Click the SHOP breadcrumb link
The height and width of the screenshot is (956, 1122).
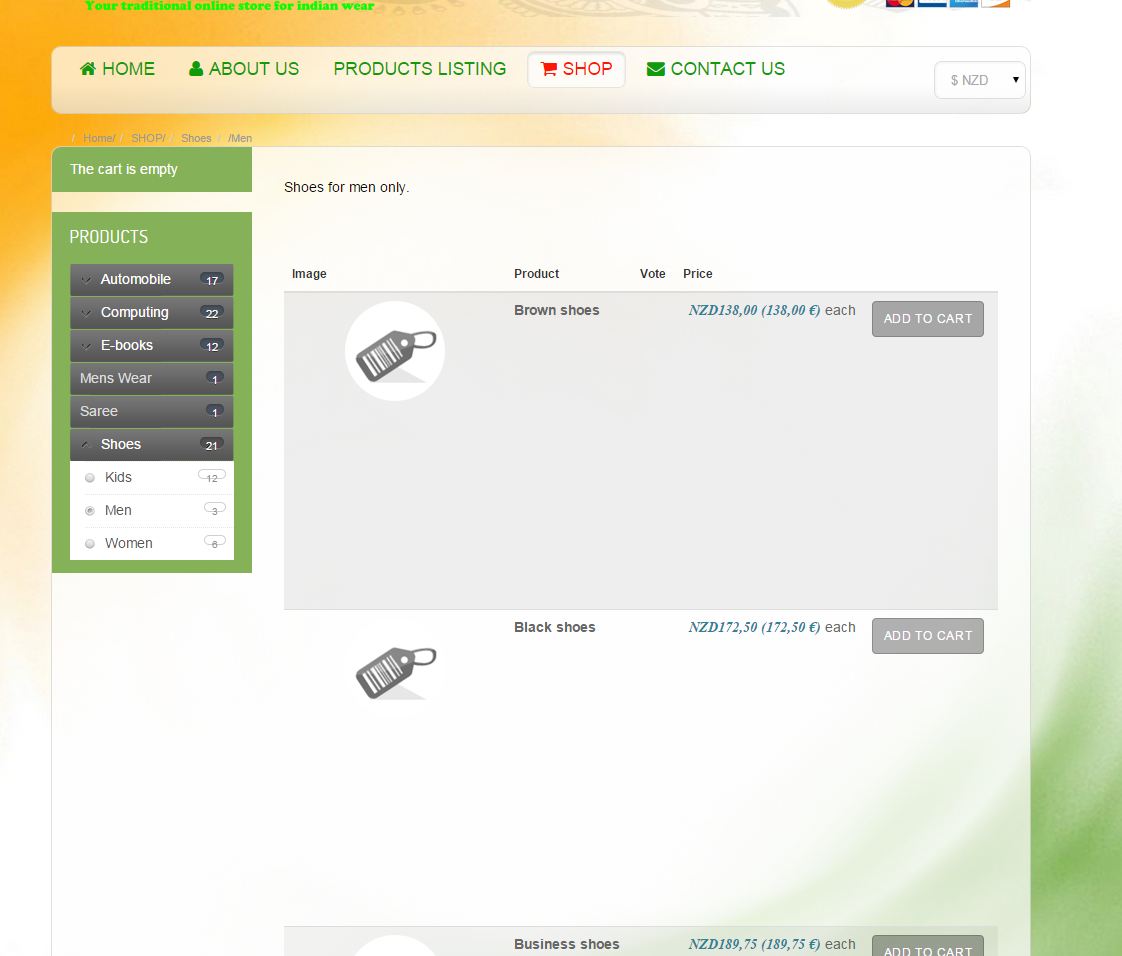[x=147, y=138]
